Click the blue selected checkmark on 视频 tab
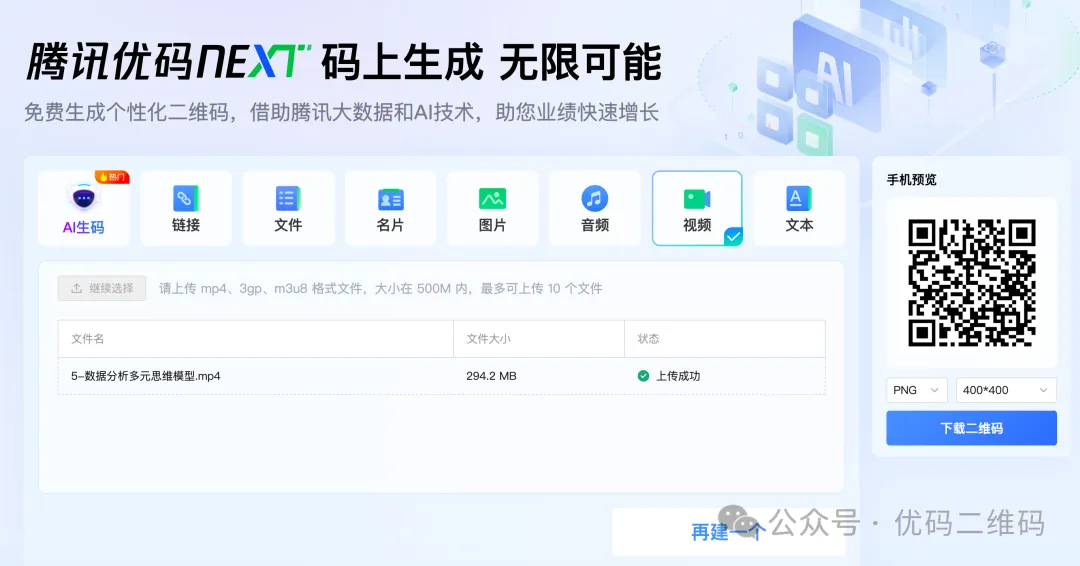The image size is (1080, 566). (x=733, y=237)
